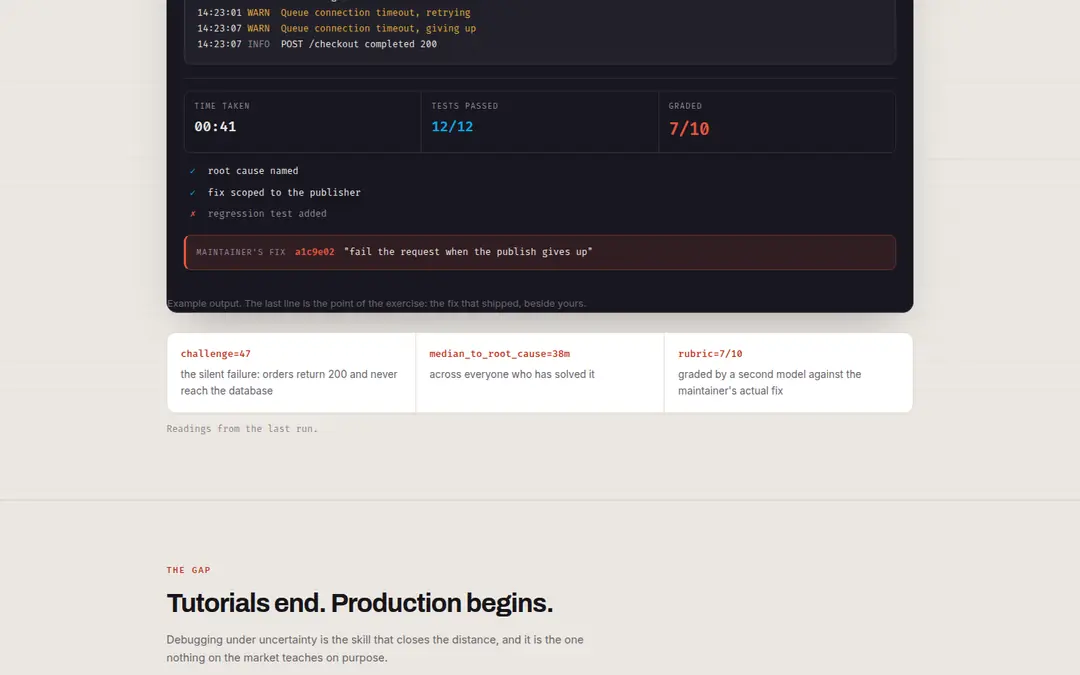Click log line 'Queue connection timeout, retrying'
Screen dimensions: 1080x675
(x=375, y=12)
